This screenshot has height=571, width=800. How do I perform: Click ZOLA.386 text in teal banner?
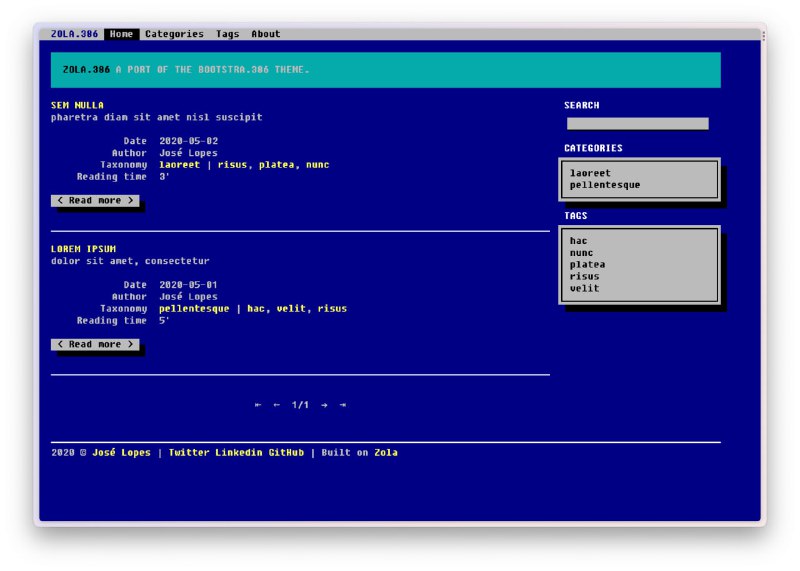(86, 69)
